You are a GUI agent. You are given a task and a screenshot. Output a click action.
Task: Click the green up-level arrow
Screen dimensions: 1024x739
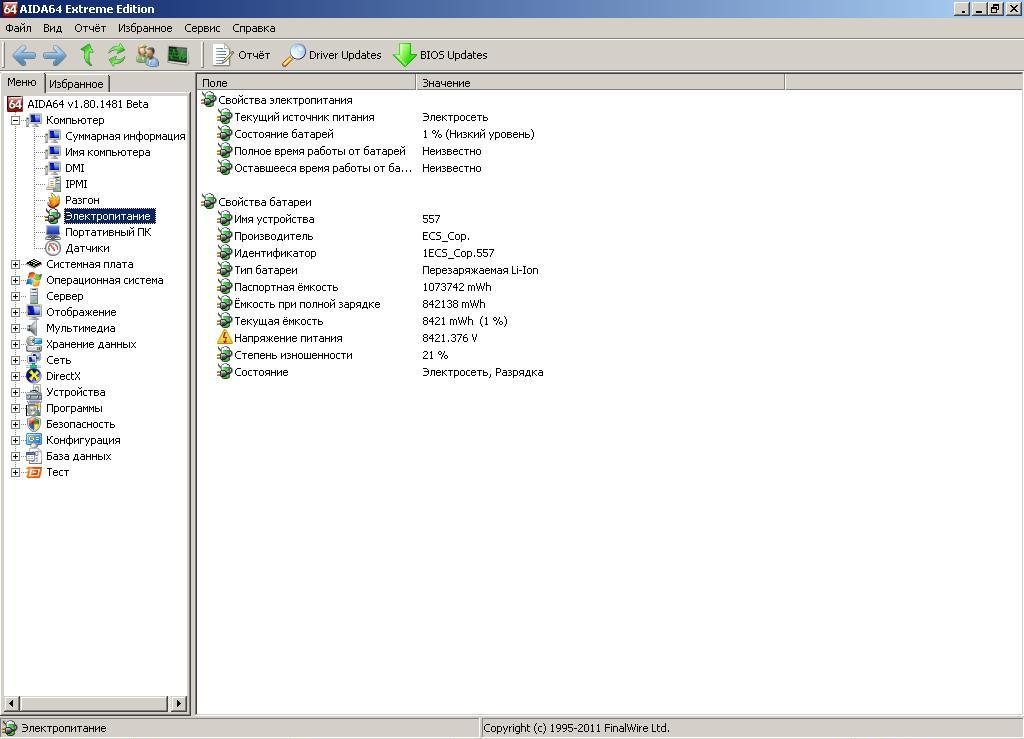point(87,55)
